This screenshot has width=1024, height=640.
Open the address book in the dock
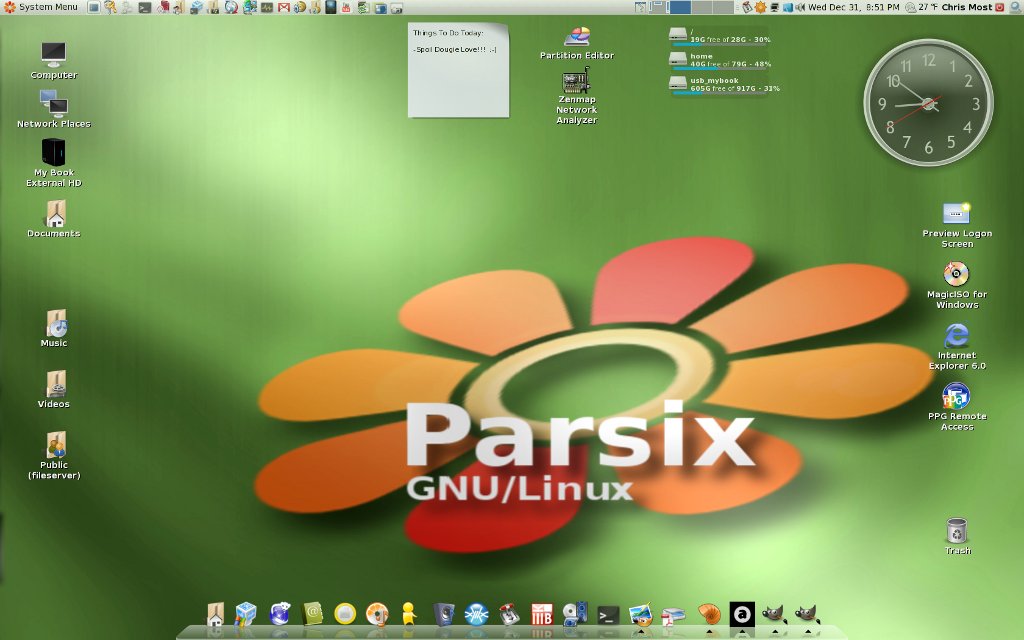tap(313, 614)
